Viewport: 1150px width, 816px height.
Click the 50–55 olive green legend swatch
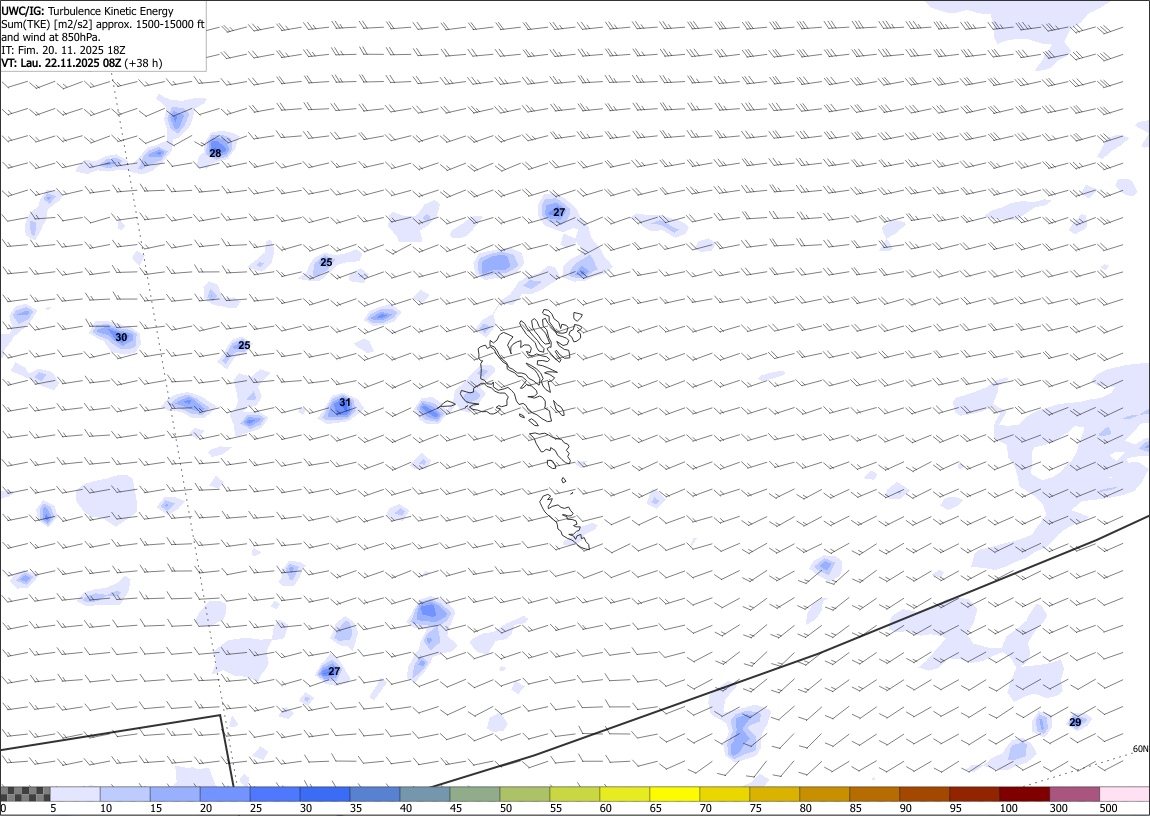click(525, 794)
